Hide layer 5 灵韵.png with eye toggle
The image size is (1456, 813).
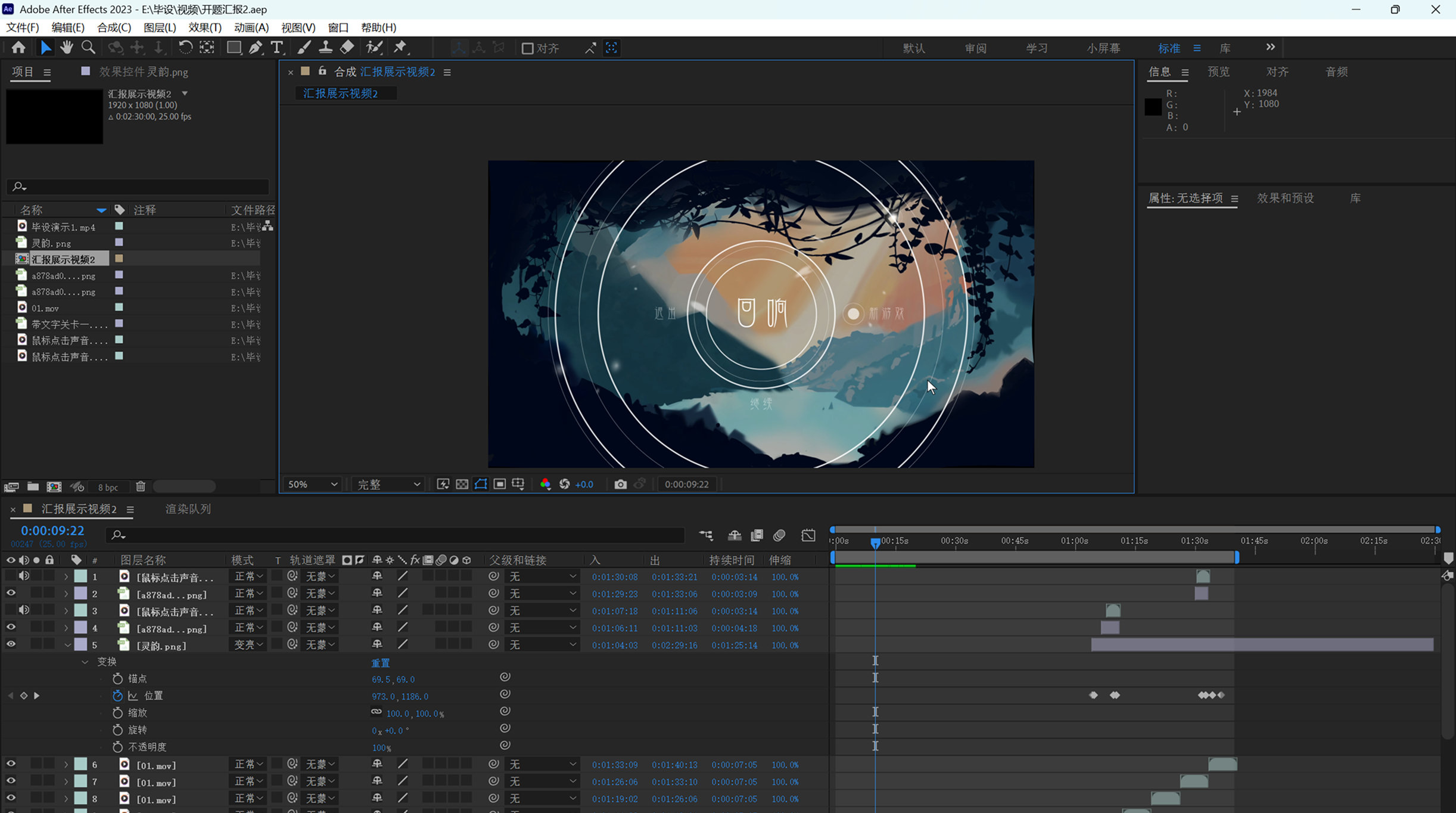(11, 644)
